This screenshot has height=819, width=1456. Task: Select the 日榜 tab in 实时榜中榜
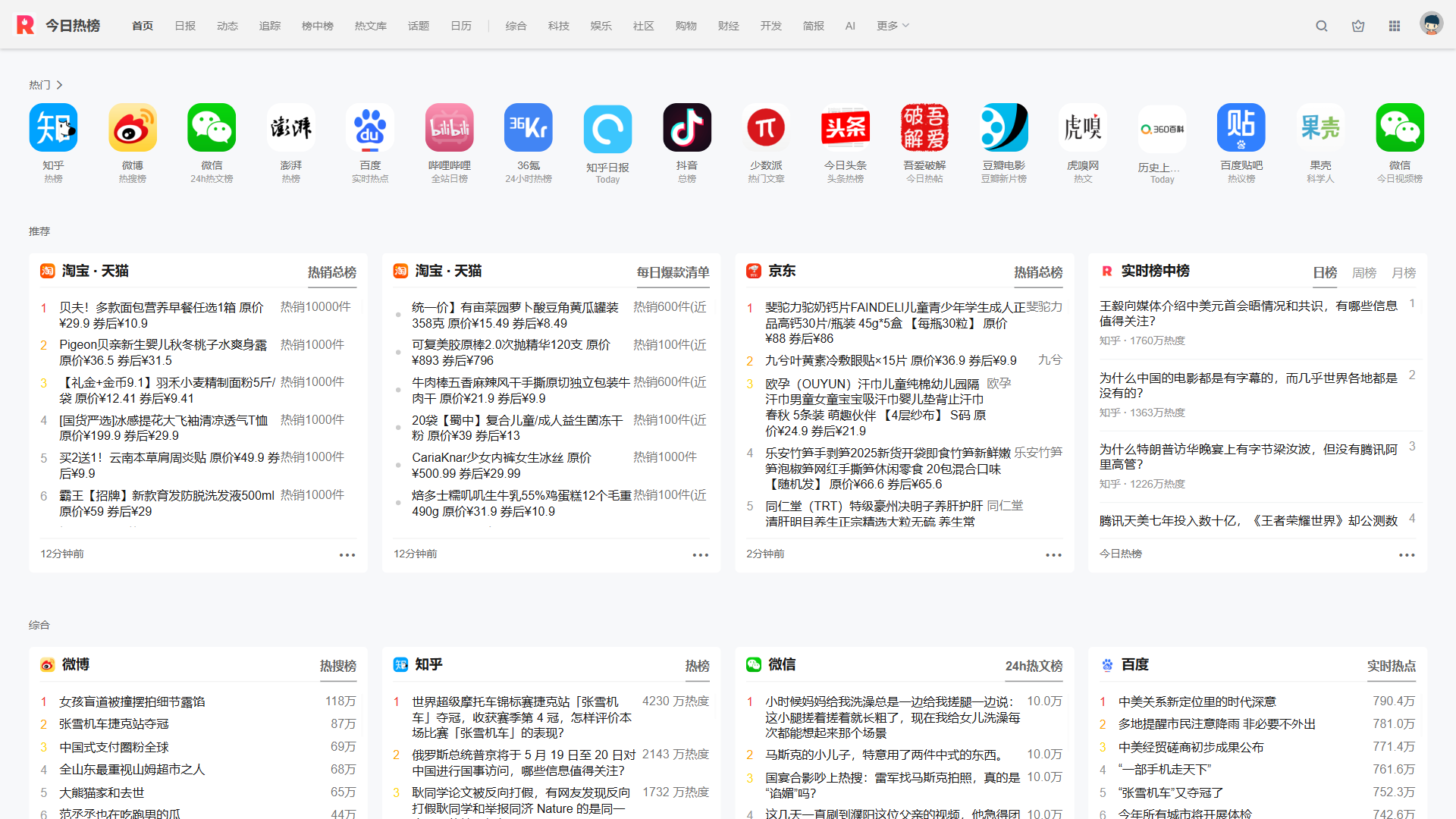pos(1325,272)
